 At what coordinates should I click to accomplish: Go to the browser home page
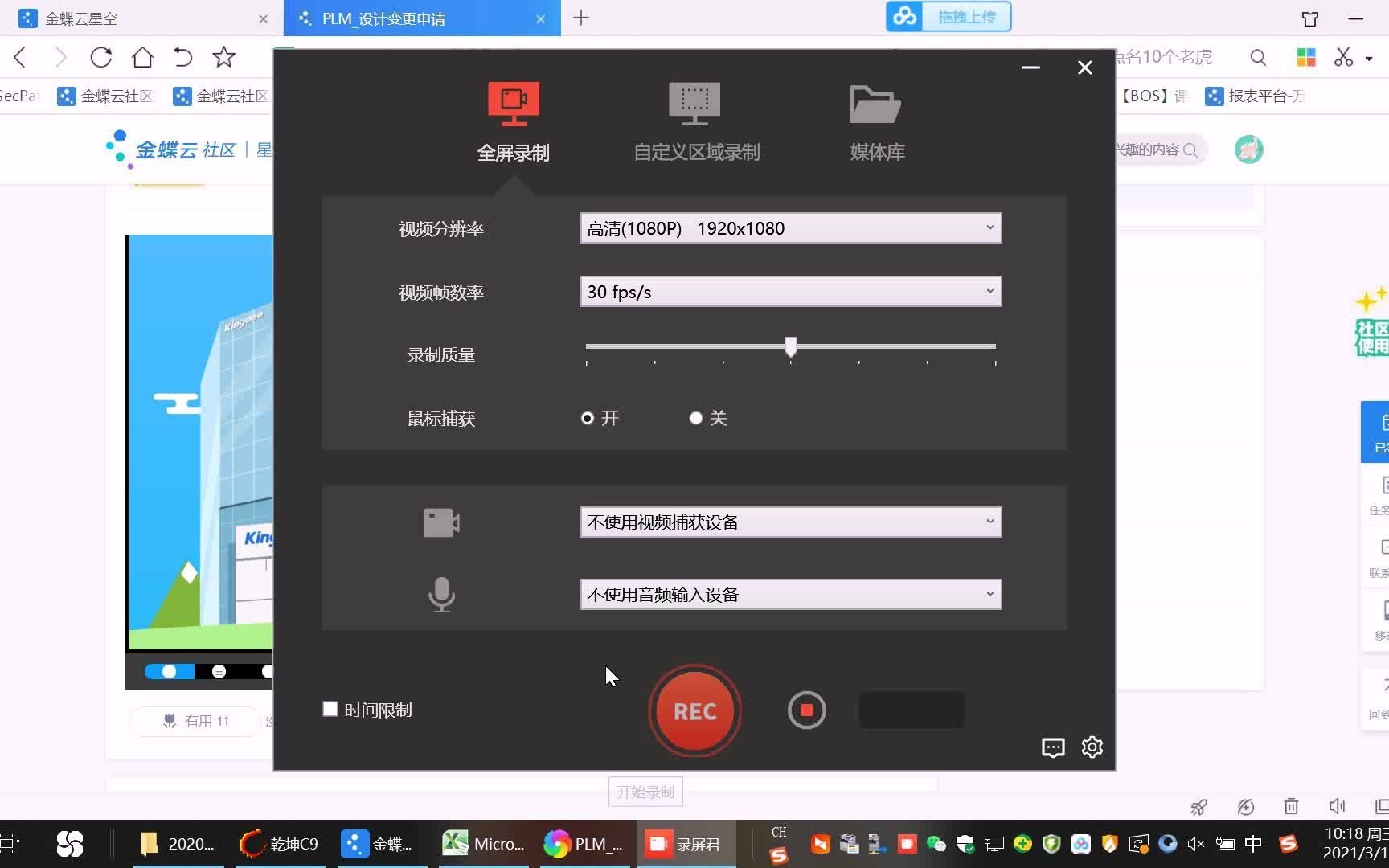pos(142,57)
